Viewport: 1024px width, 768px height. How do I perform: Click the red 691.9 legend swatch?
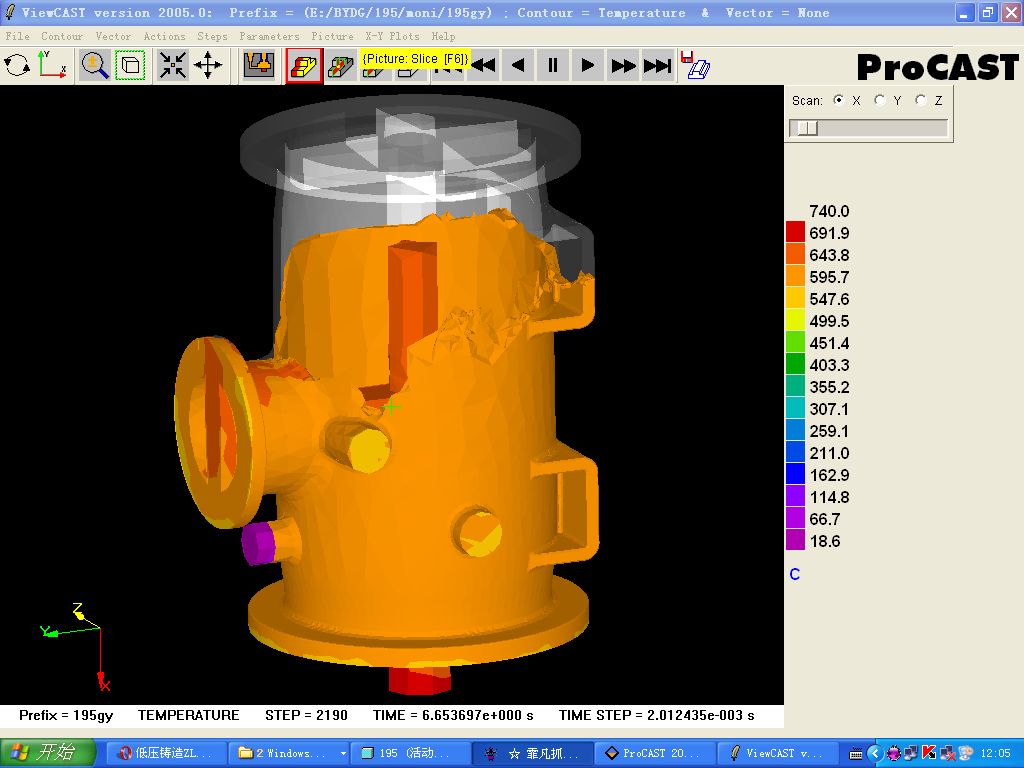795,232
